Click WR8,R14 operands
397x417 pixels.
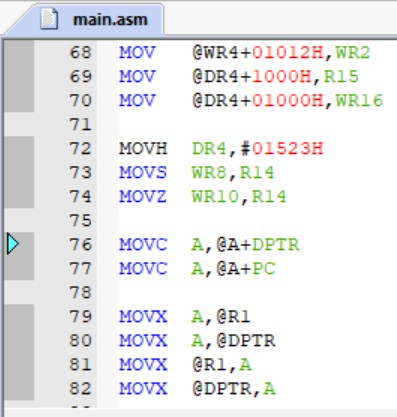(233, 173)
